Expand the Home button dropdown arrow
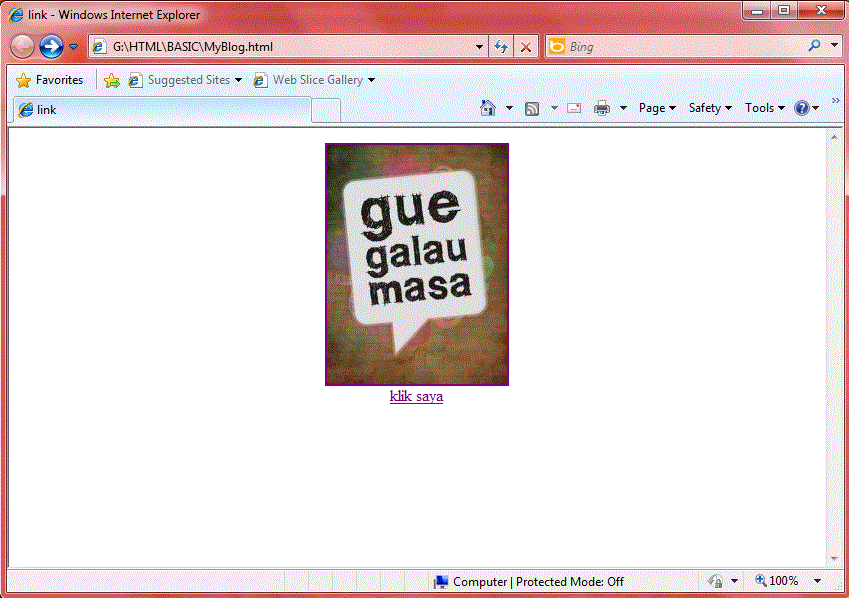Image resolution: width=849 pixels, height=598 pixels. point(509,108)
